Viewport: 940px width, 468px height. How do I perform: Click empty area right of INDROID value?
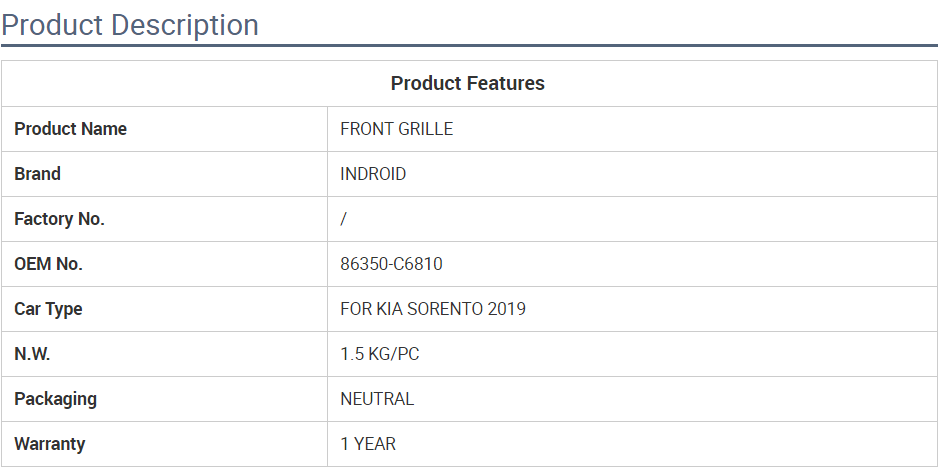671,174
